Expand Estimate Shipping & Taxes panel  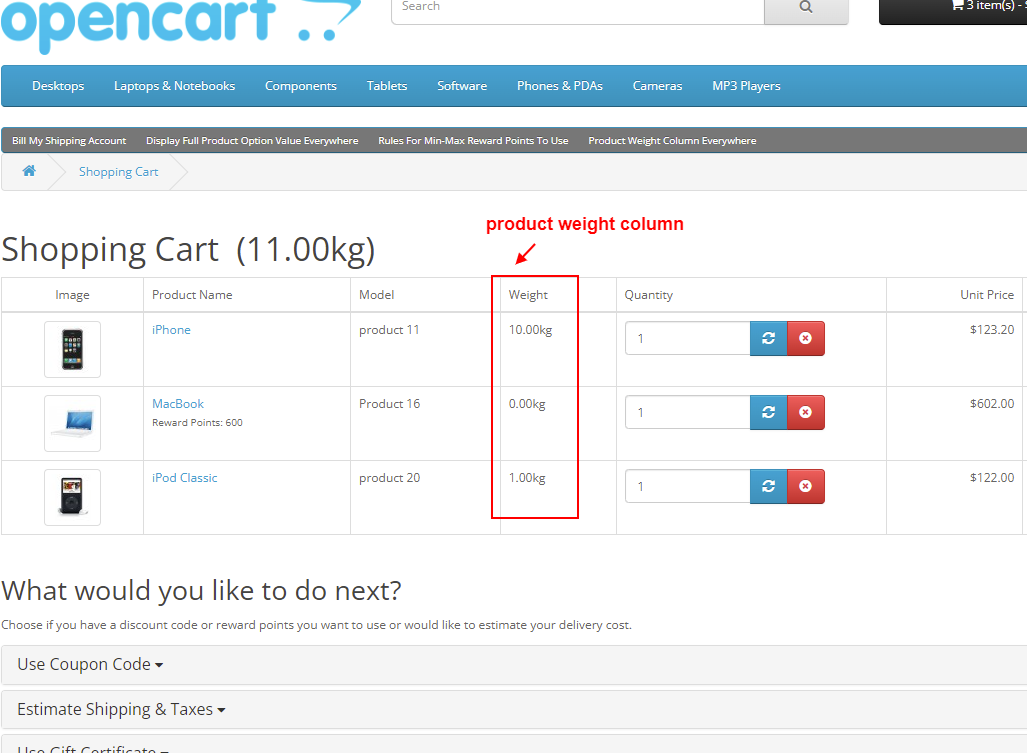click(x=121, y=710)
